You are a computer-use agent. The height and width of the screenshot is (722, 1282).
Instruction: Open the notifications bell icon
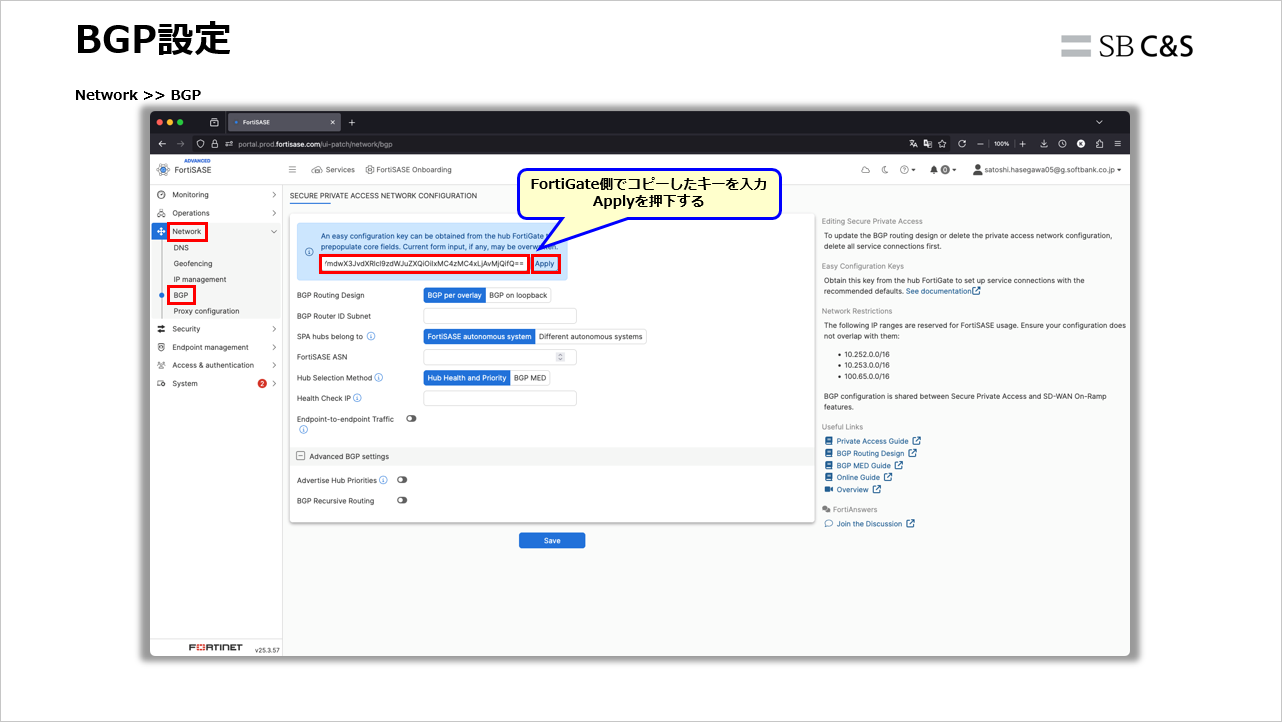pyautogui.click(x=934, y=170)
